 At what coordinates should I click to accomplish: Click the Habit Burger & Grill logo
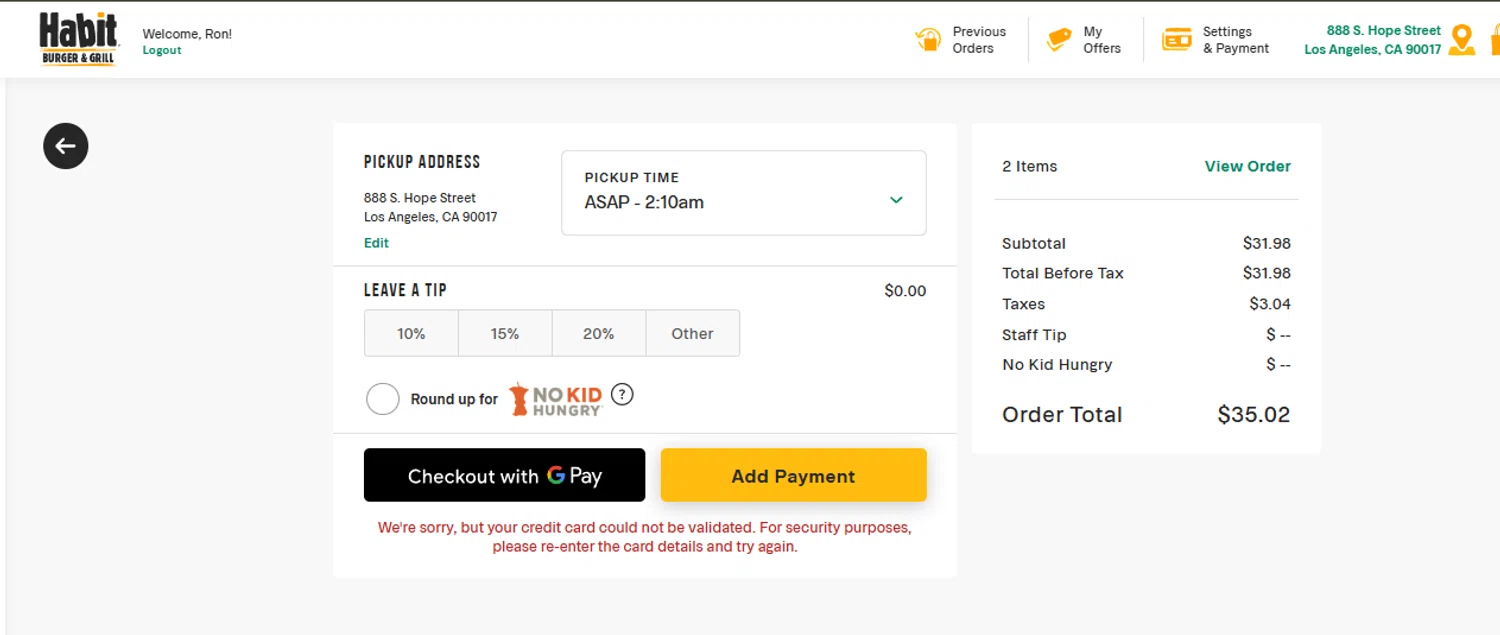pyautogui.click(x=79, y=39)
